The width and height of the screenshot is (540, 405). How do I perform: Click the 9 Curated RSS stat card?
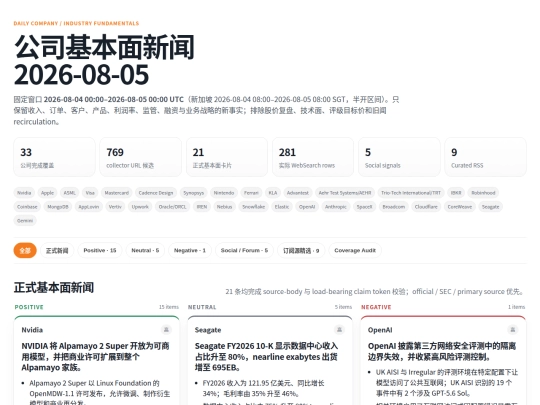point(486,157)
